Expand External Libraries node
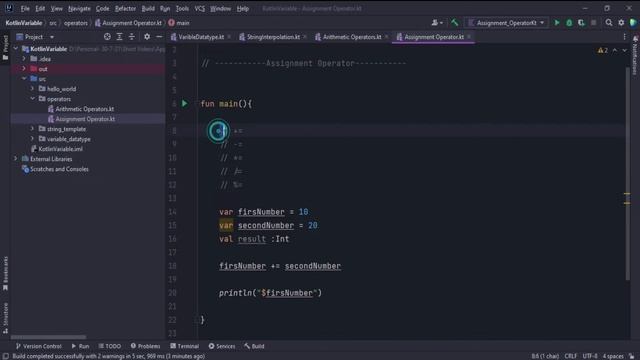 pyautogui.click(x=16, y=159)
